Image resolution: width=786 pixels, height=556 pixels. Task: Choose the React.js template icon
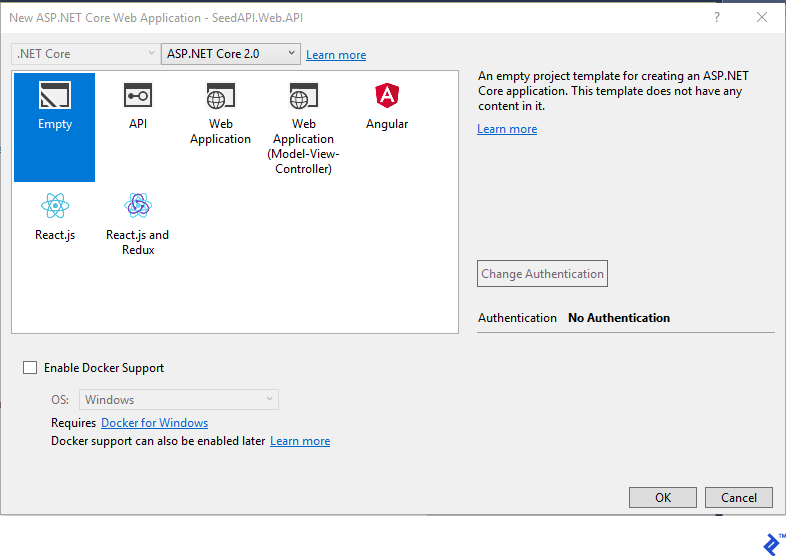[x=55, y=207]
